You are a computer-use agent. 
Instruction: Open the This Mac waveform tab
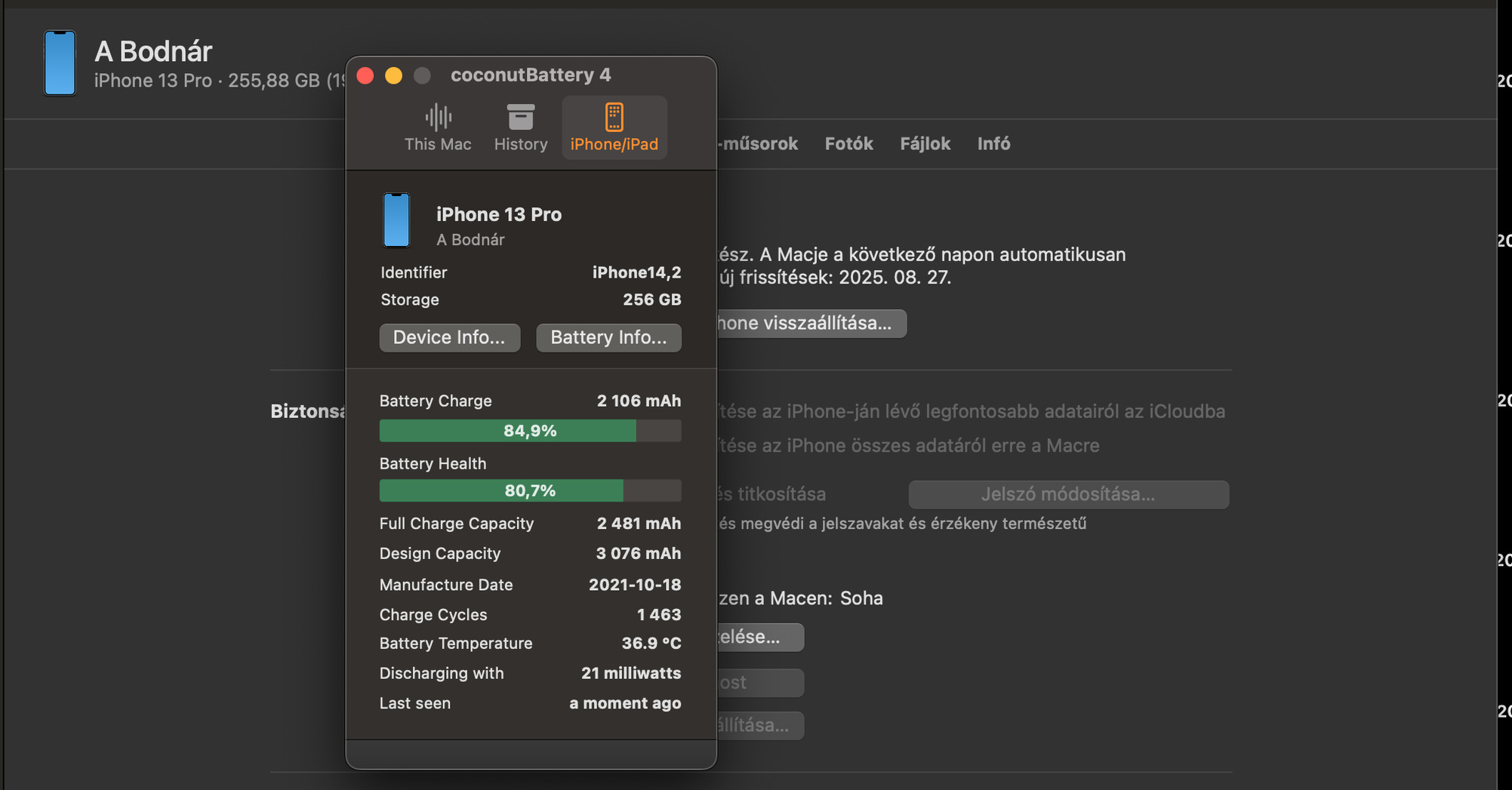tap(437, 128)
